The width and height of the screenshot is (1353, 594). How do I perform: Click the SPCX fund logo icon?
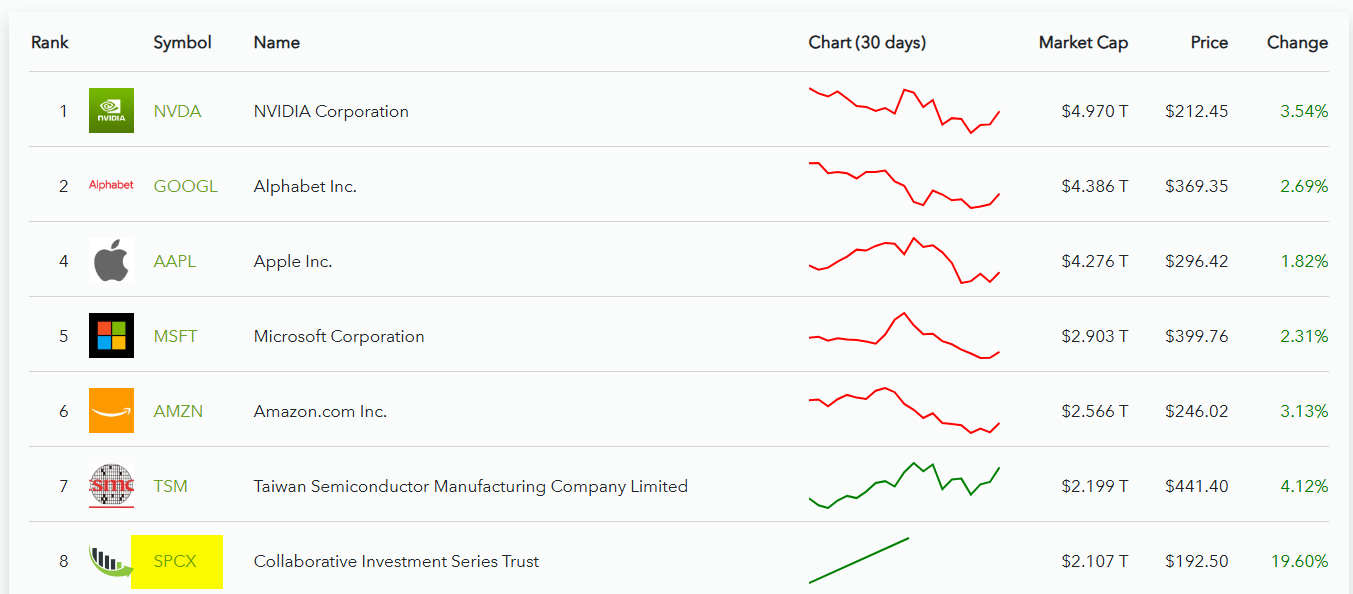click(x=110, y=561)
